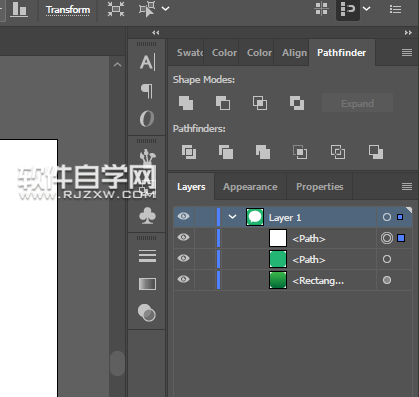Collapse Layer 1 with its chevron

(232, 217)
